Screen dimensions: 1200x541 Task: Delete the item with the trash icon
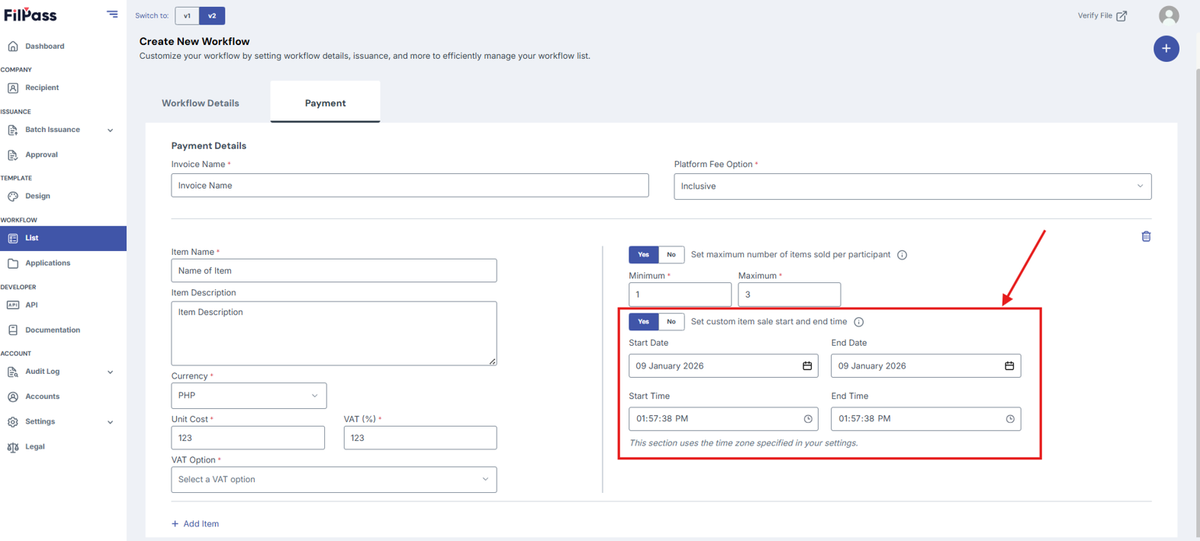(1146, 237)
